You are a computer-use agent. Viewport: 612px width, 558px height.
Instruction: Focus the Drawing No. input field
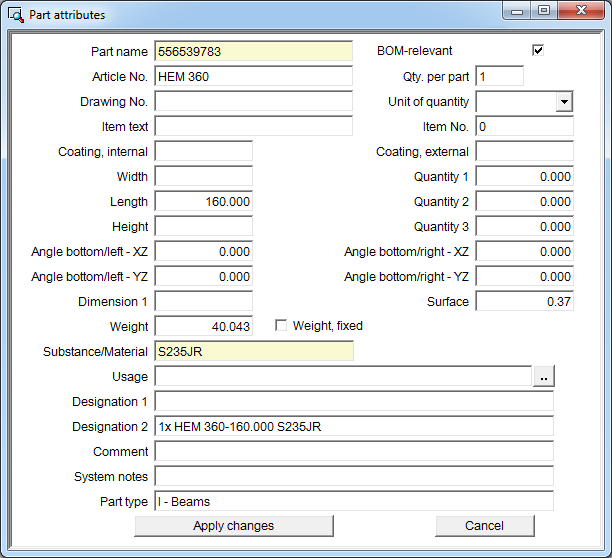click(x=253, y=102)
